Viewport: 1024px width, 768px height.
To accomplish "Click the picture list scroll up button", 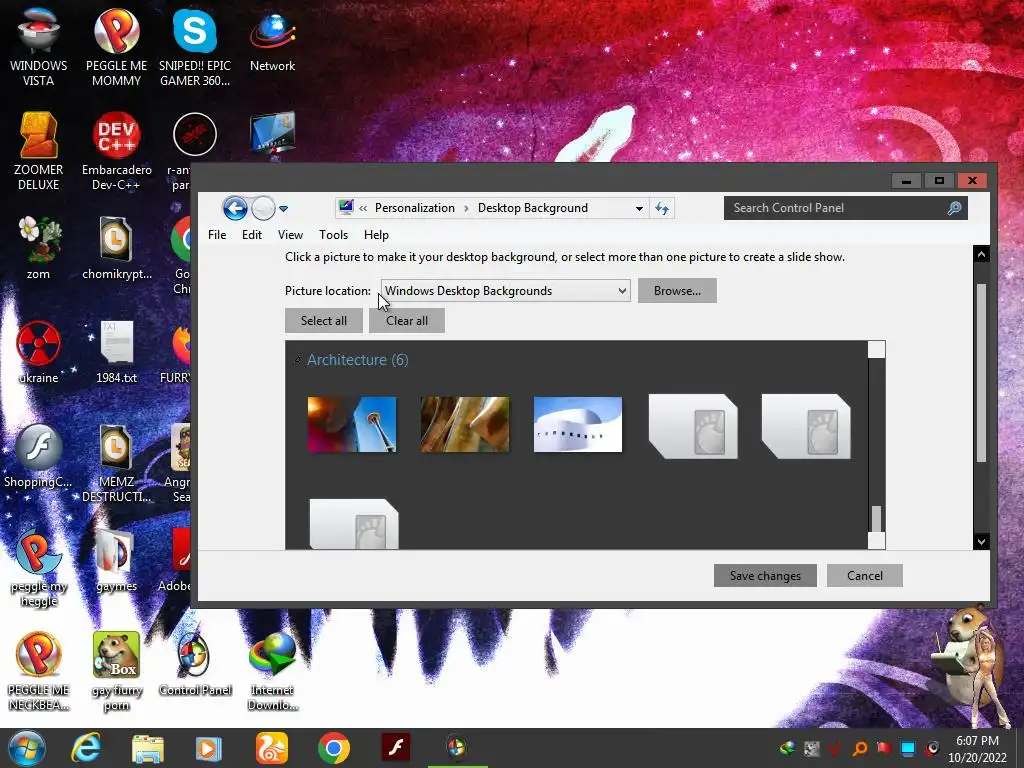I will point(876,349).
